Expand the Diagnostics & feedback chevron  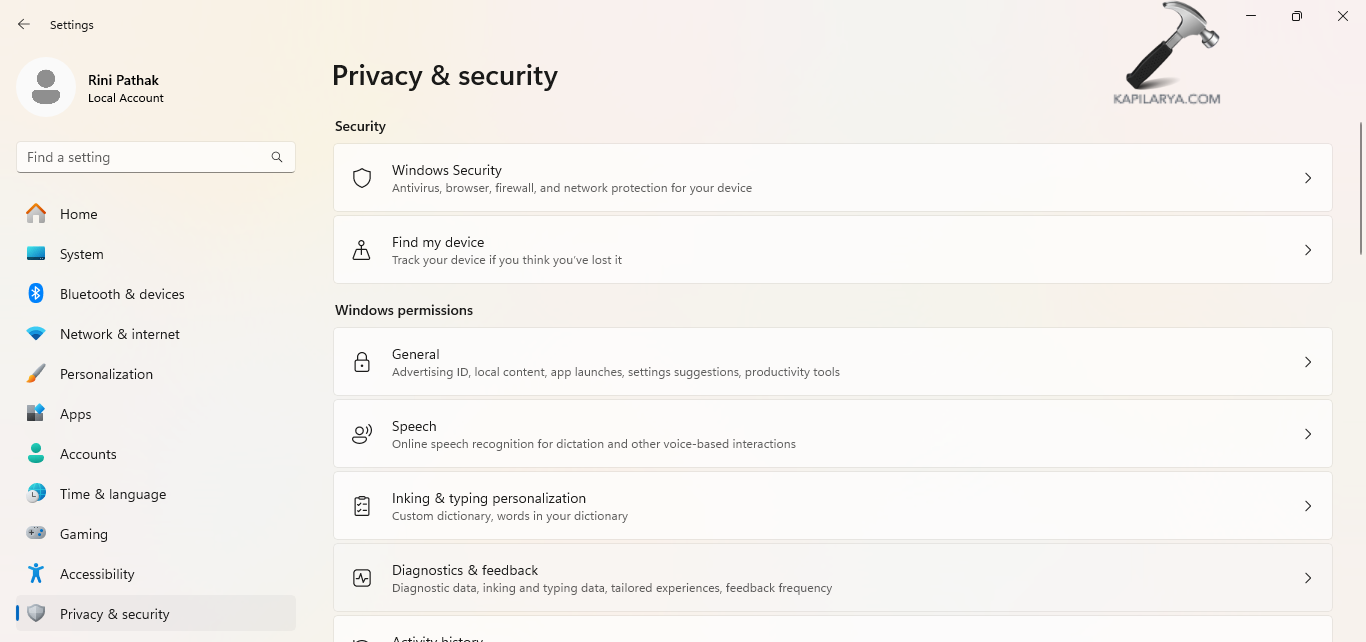(x=1308, y=577)
